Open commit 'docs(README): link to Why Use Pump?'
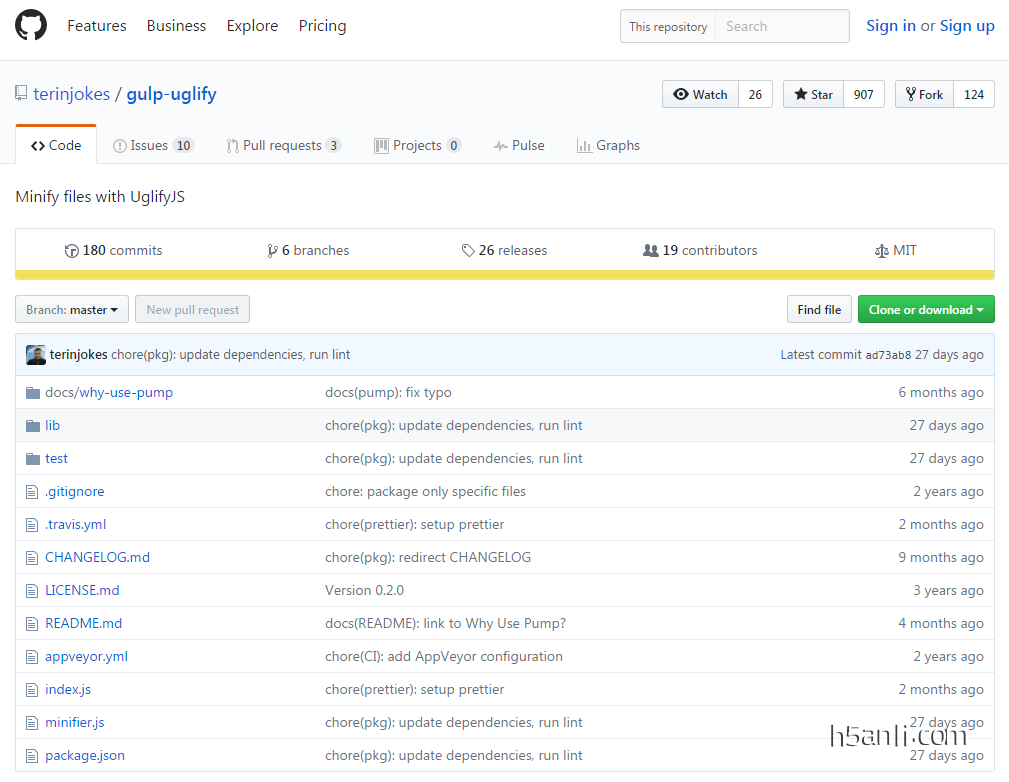 pyautogui.click(x=445, y=624)
